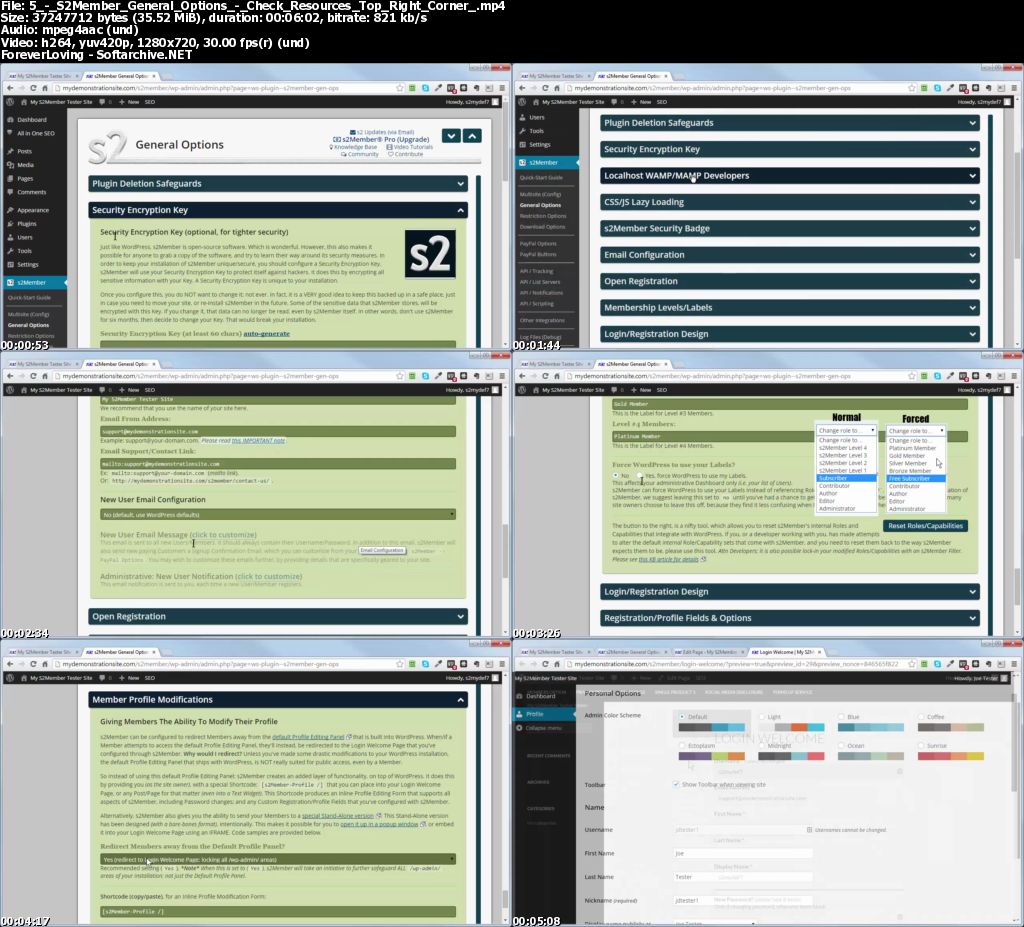Click the WordPress logo in the 00:00:53 admin bar
This screenshot has width=1024, height=927.
[10, 102]
